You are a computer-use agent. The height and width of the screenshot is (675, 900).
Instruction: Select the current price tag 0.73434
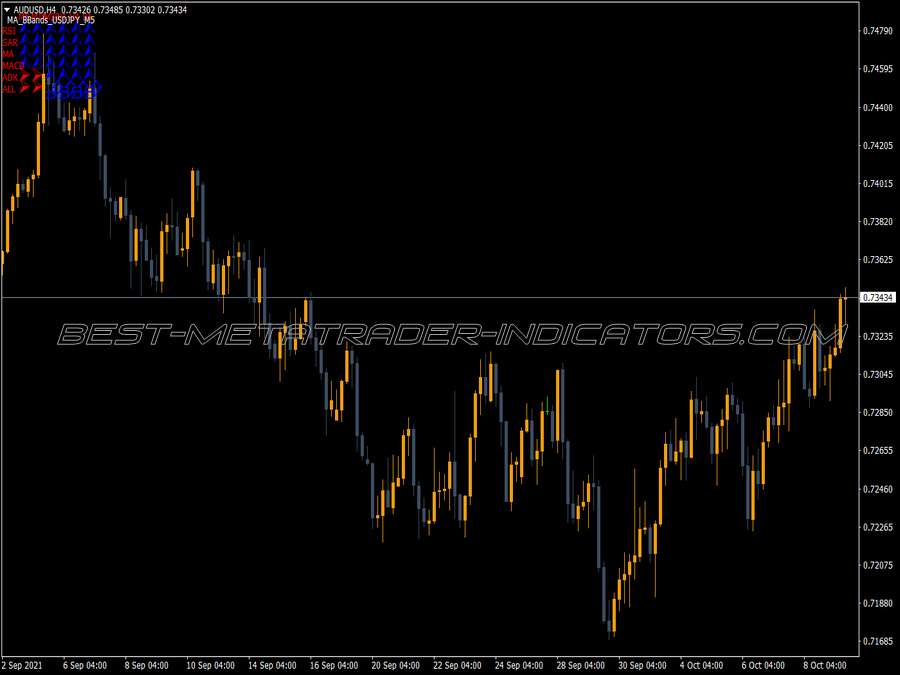[878, 297]
